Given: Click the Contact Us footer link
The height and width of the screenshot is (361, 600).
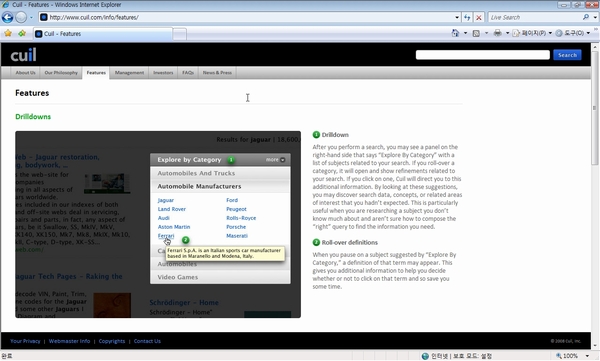Looking at the screenshot, I should point(147,341).
